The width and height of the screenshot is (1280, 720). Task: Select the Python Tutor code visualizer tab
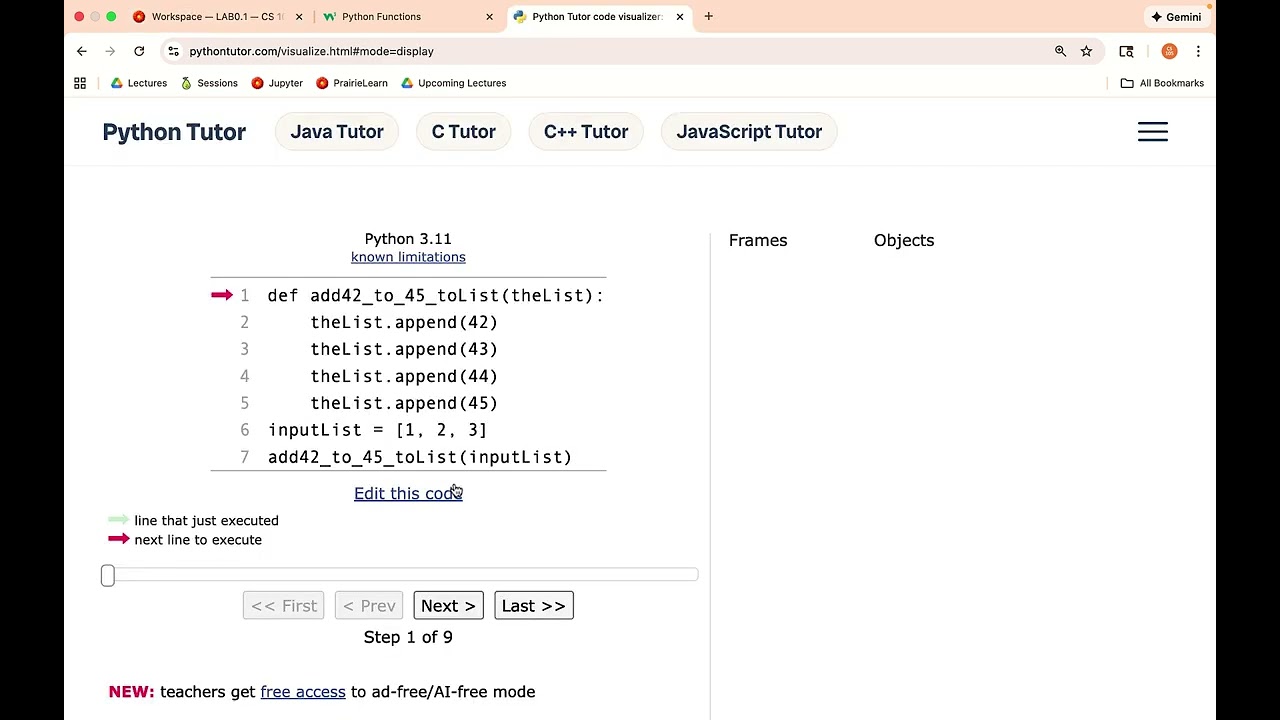[x=596, y=17]
